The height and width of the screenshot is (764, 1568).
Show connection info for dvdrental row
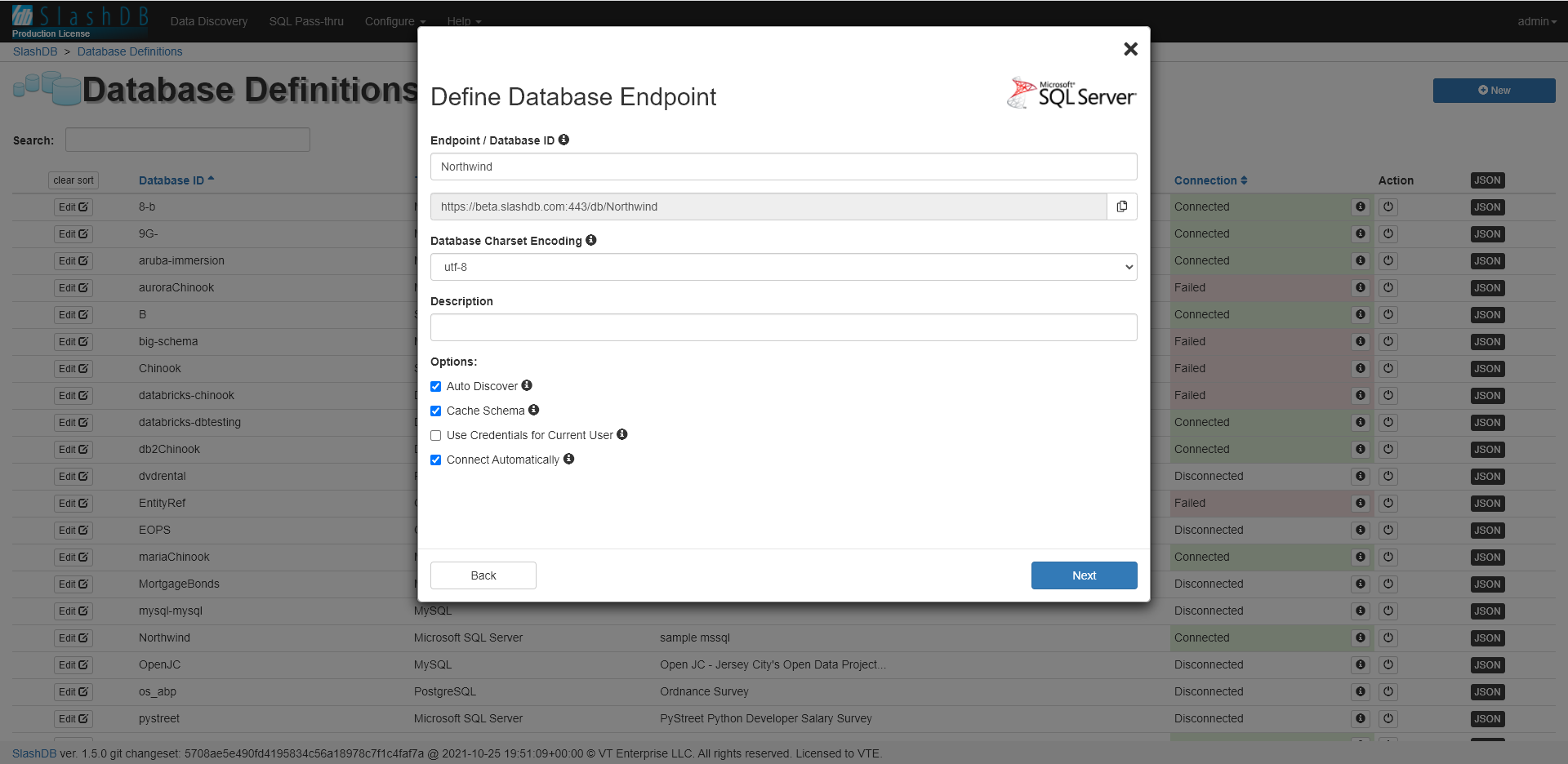tap(1361, 476)
